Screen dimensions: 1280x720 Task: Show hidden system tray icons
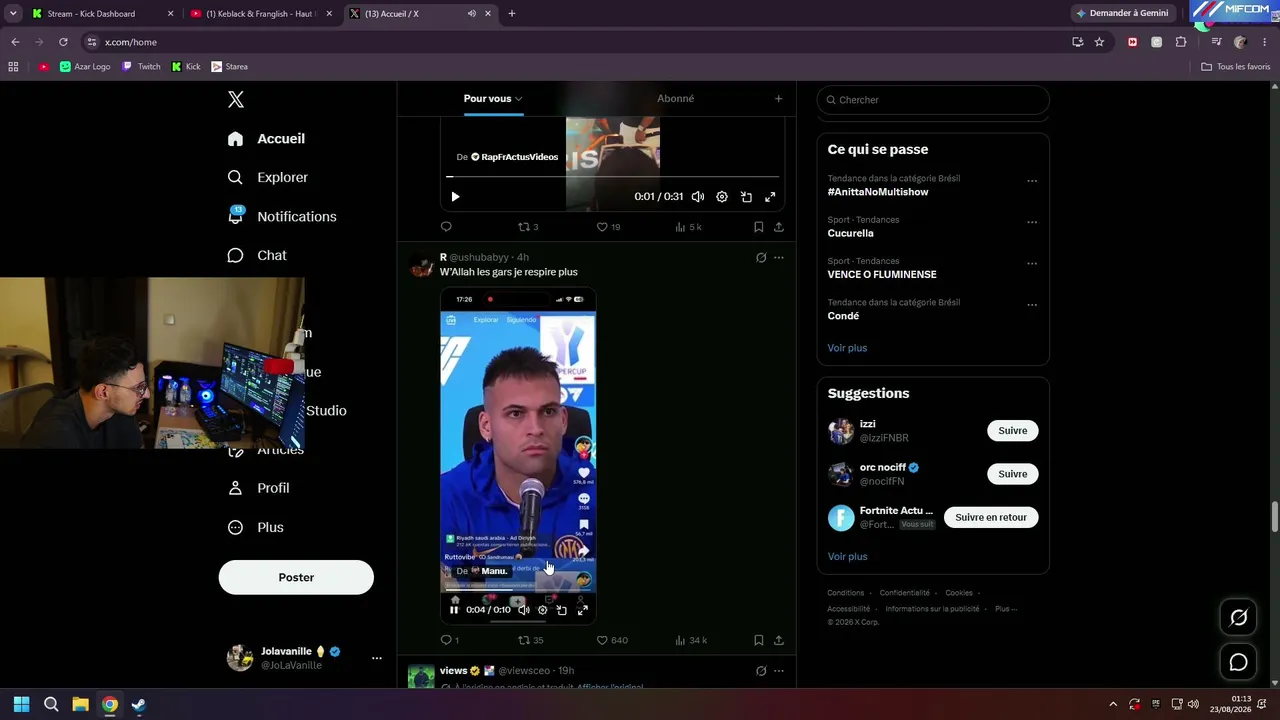pos(1113,704)
